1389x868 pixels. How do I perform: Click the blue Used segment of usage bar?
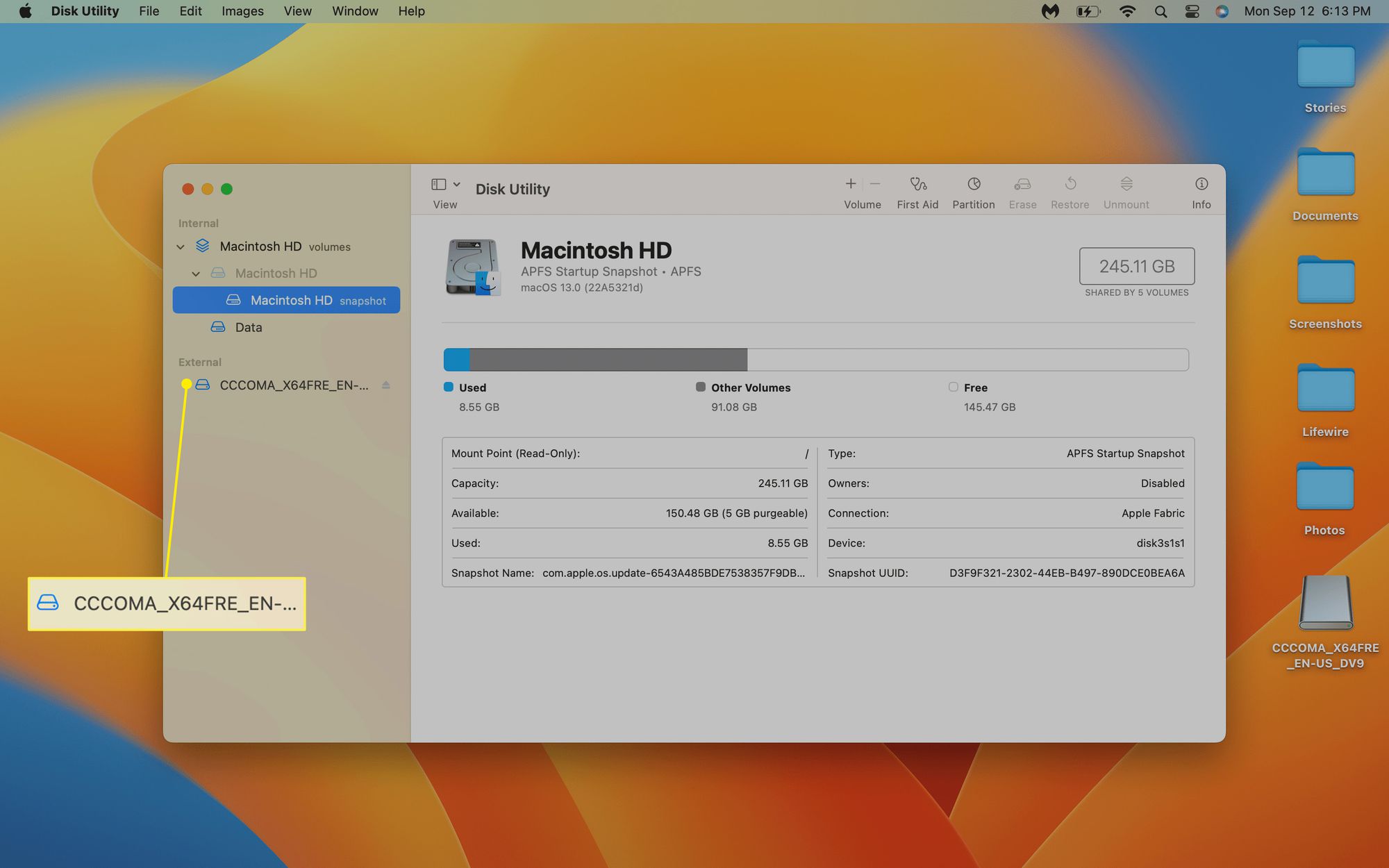[457, 360]
